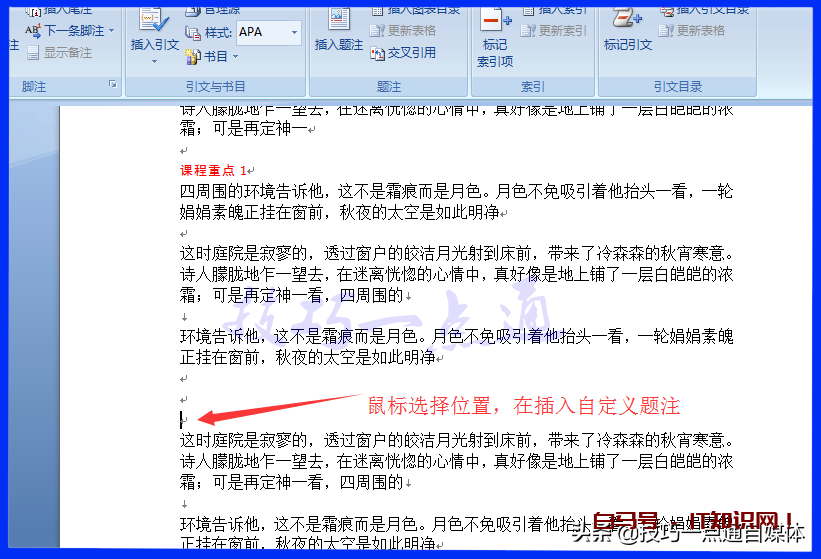Click the Mark Citation (标记引文) icon
The width and height of the screenshot is (821, 559).
click(x=627, y=22)
